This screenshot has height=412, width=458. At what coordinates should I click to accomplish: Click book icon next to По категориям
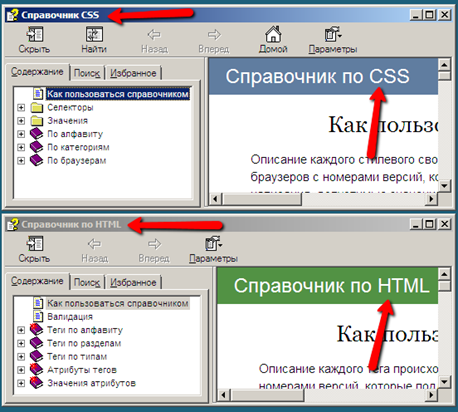click(x=37, y=147)
